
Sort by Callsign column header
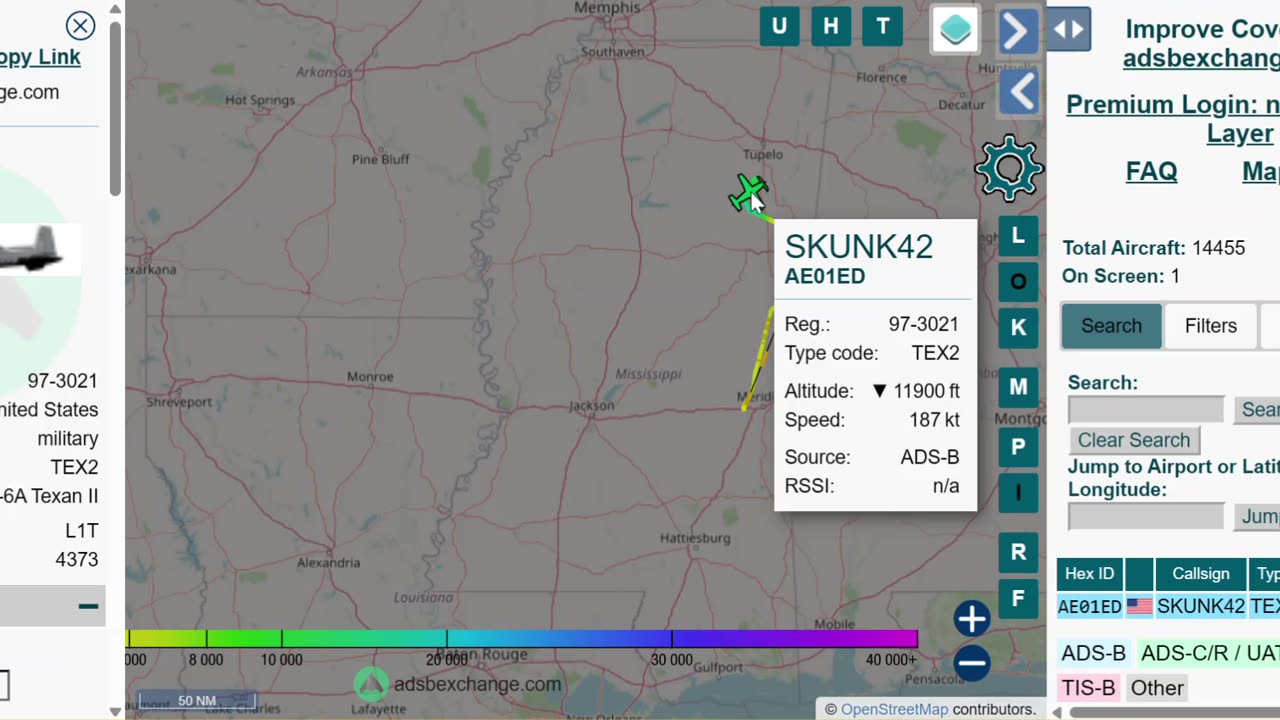click(1200, 574)
